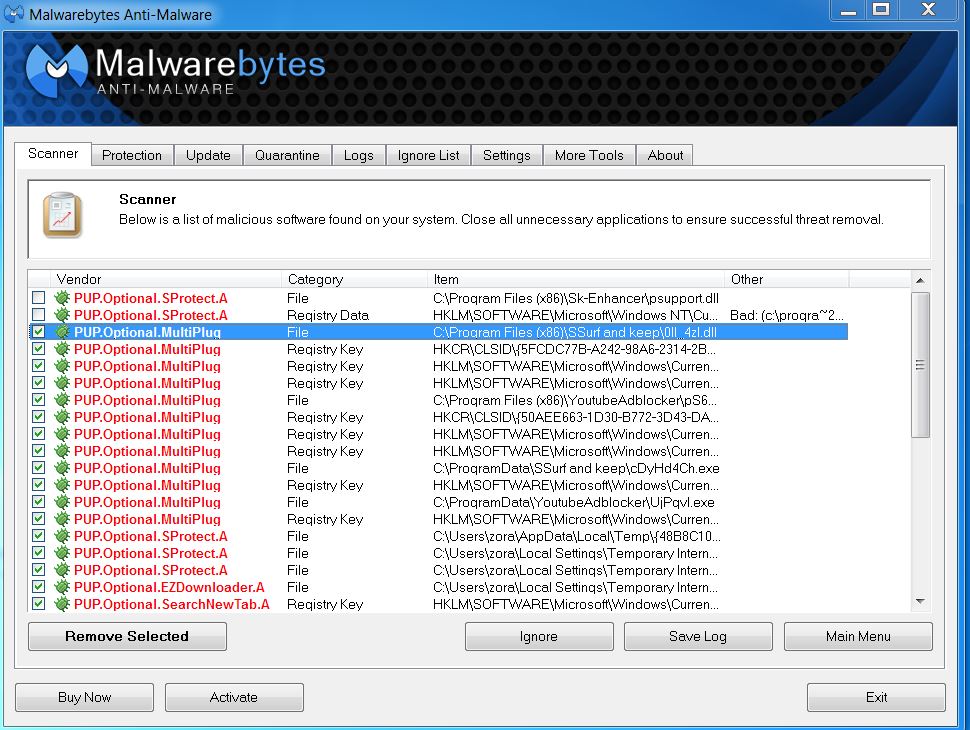Click bug icon of SearchNewTab.A row

[62, 604]
